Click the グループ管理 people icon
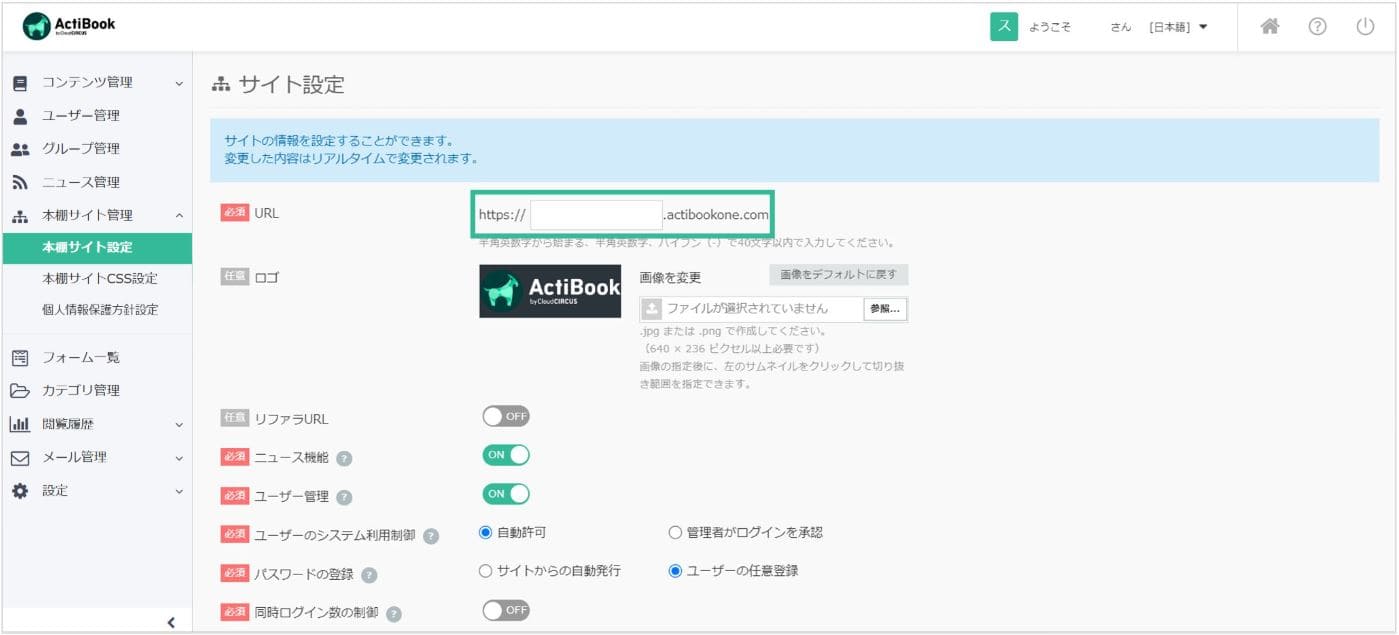This screenshot has height=635, width=1399. [x=20, y=149]
